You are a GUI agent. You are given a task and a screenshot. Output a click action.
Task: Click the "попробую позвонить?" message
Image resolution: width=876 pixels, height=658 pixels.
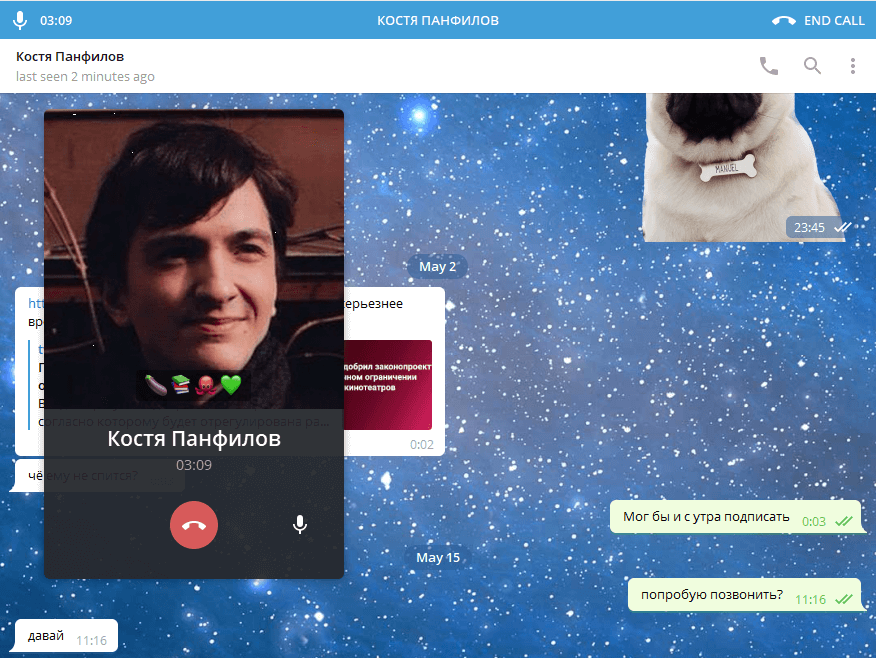pyautogui.click(x=746, y=595)
